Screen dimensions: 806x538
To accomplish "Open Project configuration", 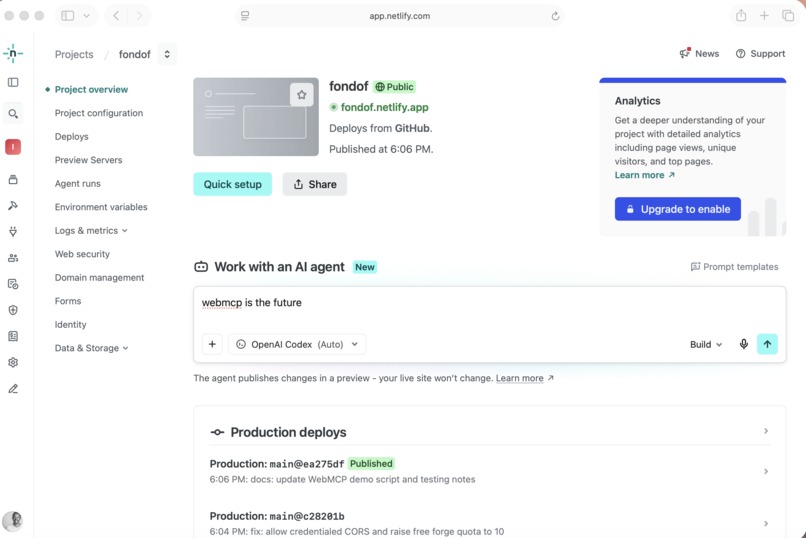I will pos(99,113).
